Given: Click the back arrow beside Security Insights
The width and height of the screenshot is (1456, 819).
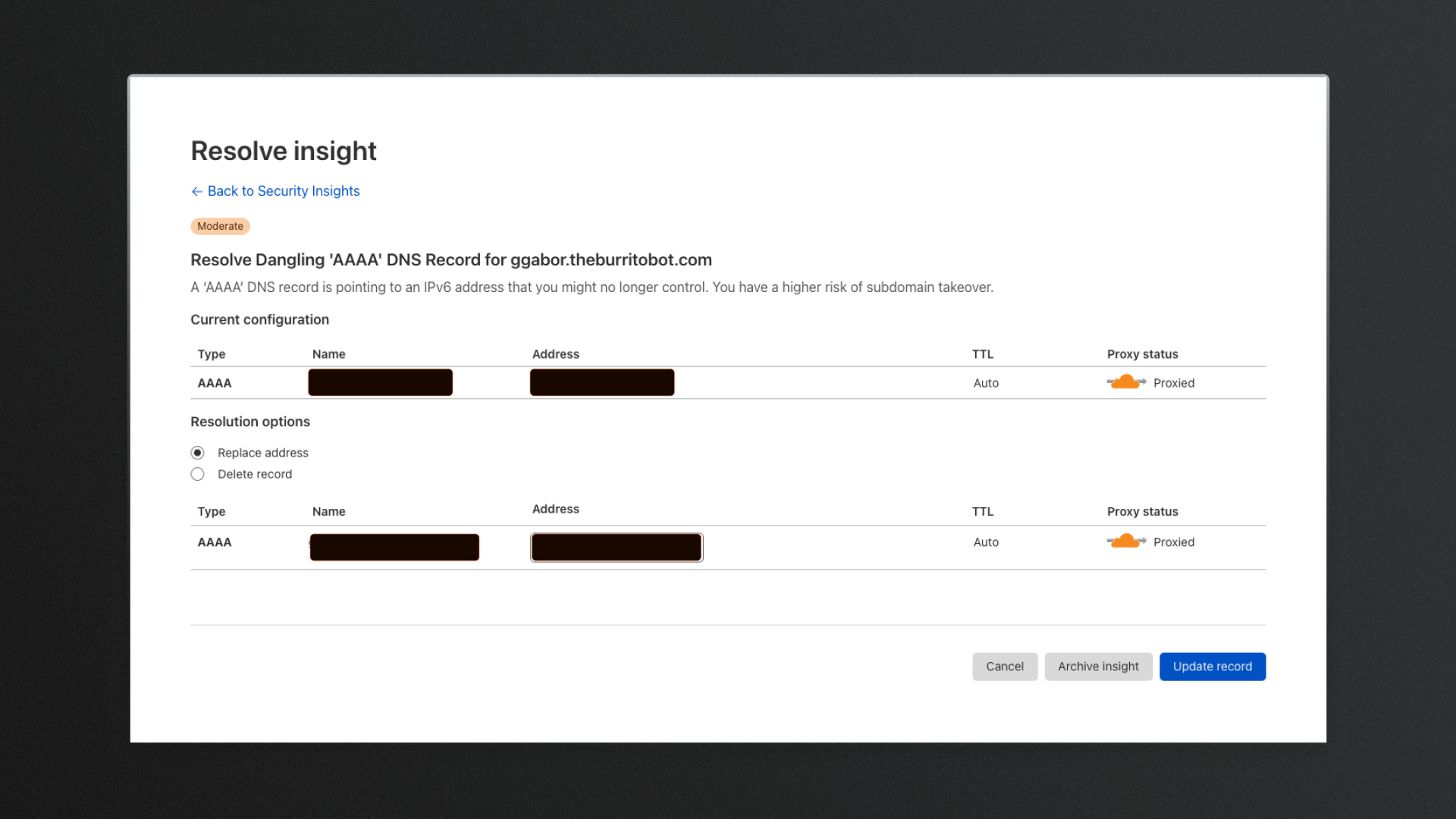Looking at the screenshot, I should (x=196, y=192).
